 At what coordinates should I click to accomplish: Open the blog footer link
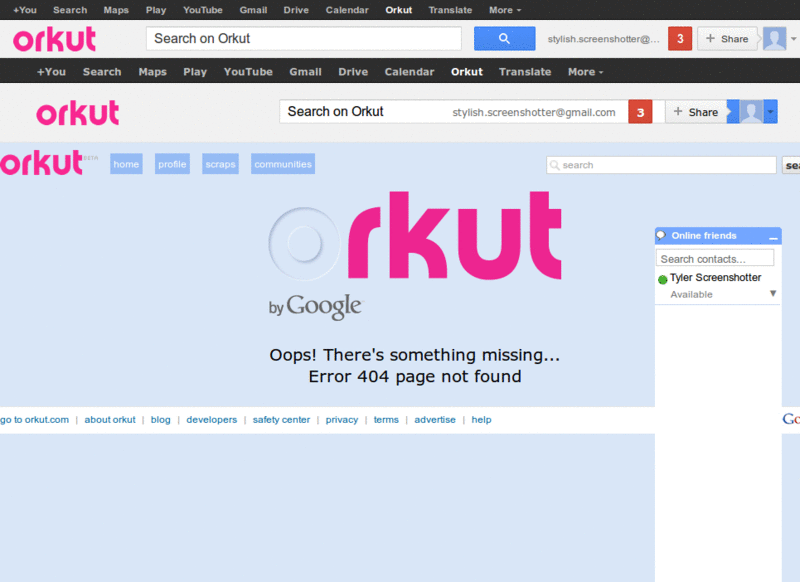point(160,420)
